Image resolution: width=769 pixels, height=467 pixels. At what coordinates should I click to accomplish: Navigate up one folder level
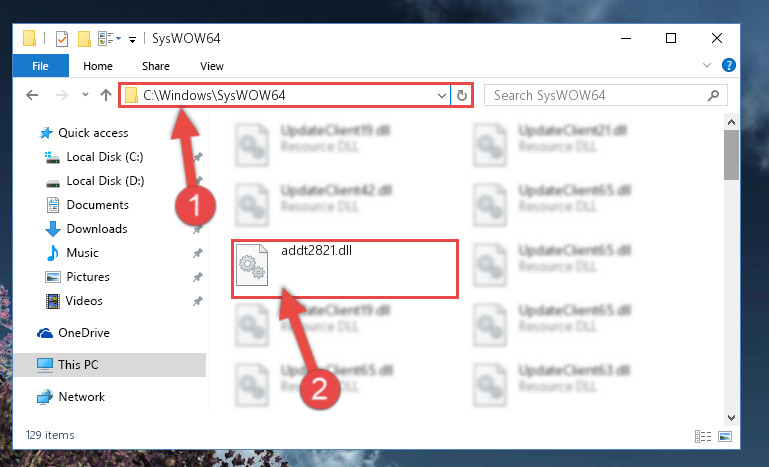click(106, 95)
